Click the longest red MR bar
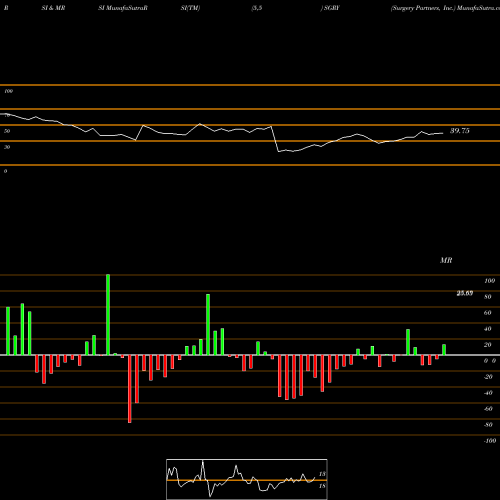This screenshot has height=500, width=500. [130, 389]
